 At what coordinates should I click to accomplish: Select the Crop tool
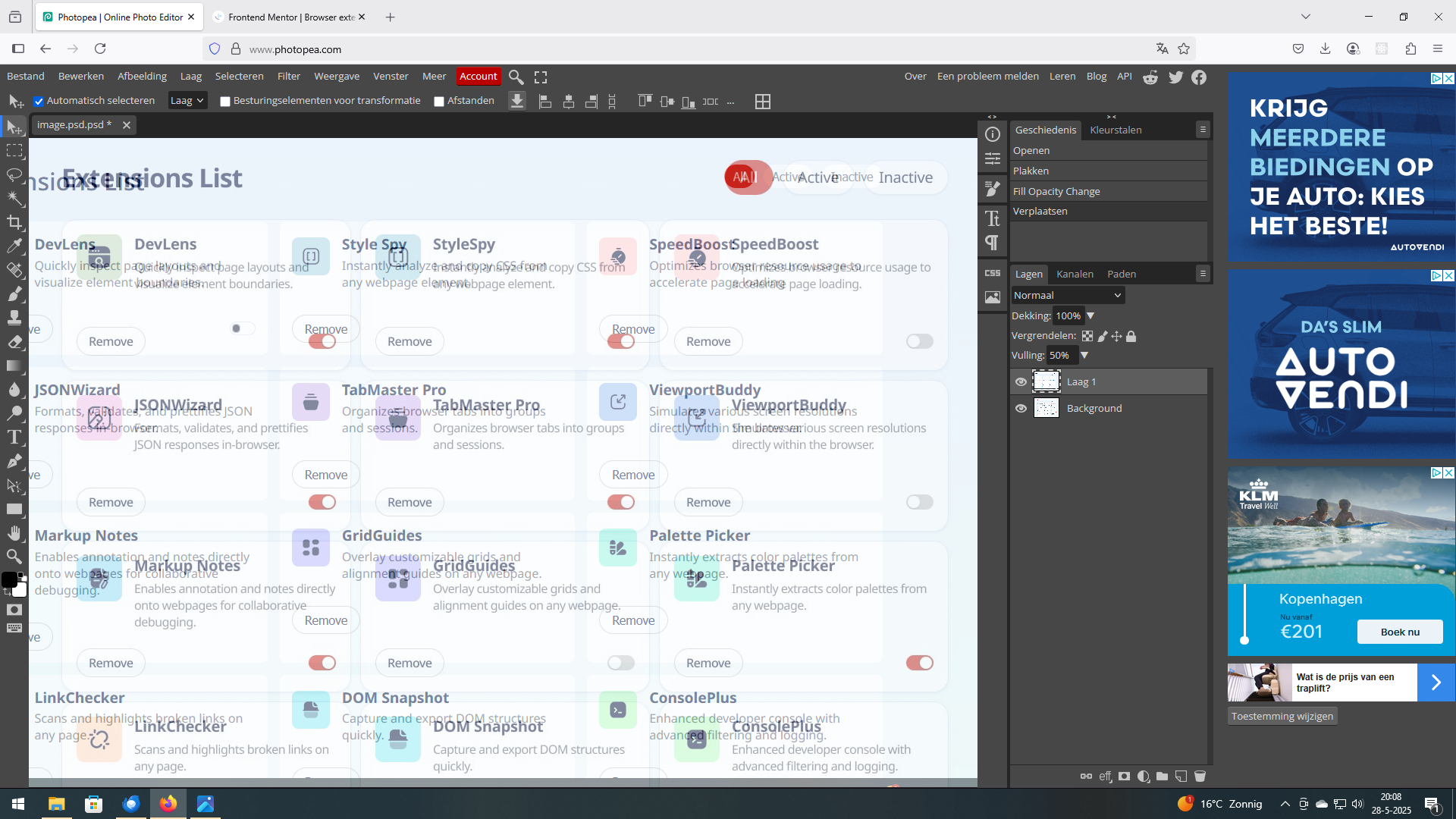click(x=14, y=222)
